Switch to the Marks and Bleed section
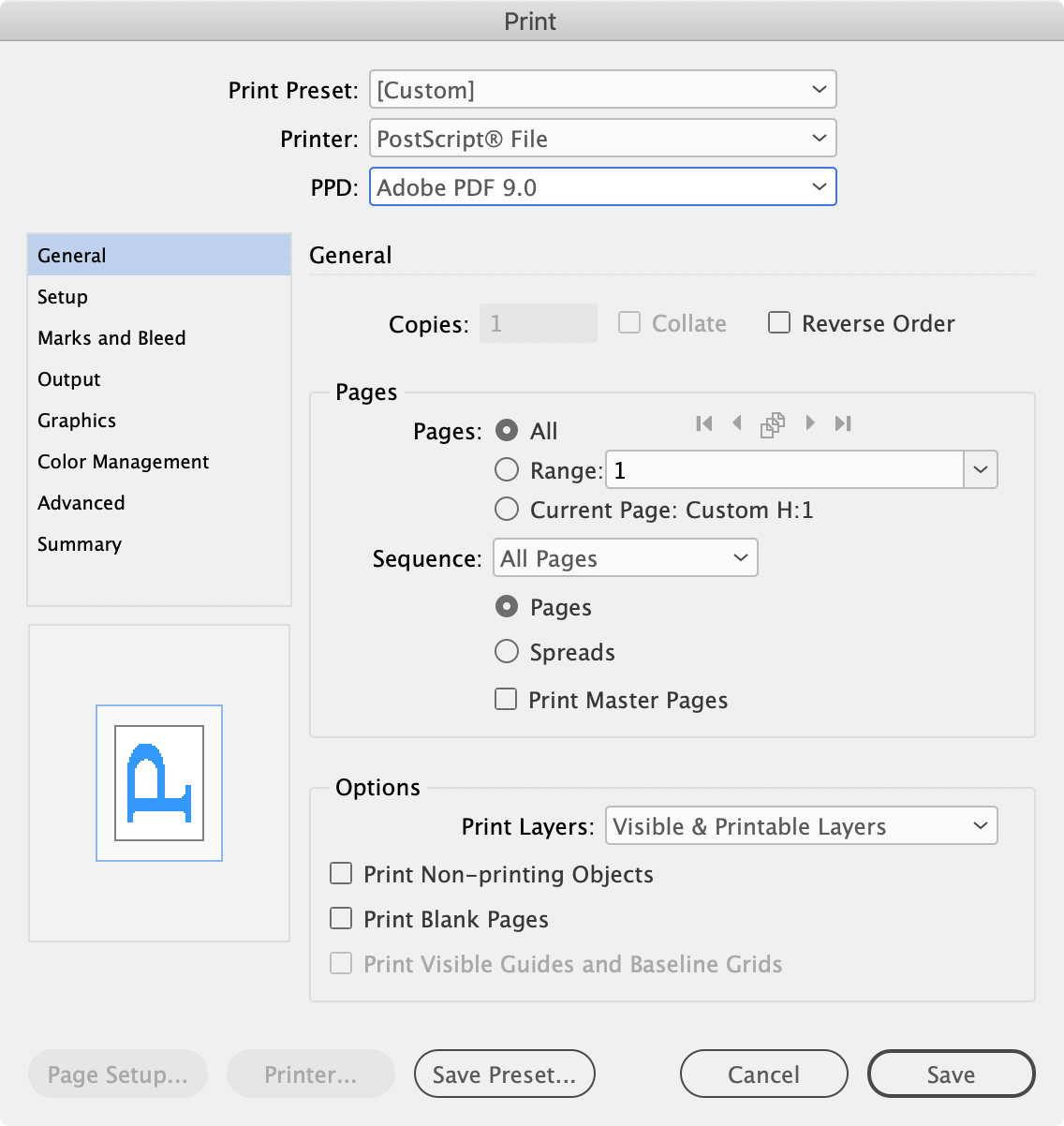Image resolution: width=1064 pixels, height=1126 pixels. (x=111, y=337)
